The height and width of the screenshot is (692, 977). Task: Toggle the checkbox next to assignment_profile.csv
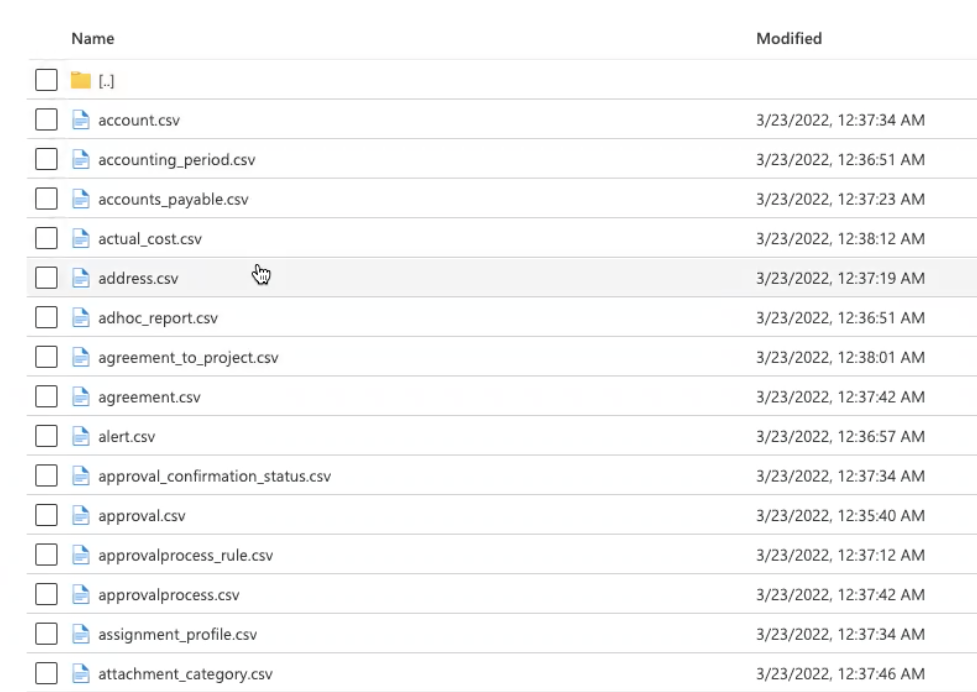point(46,634)
